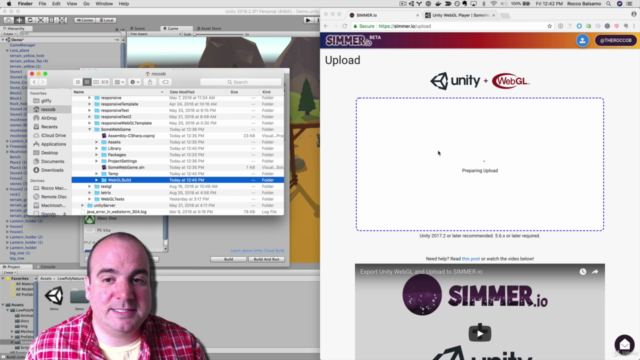This screenshot has width=640, height=360.
Task: Click the SIMMER upload arrow button
Action: 582,40
